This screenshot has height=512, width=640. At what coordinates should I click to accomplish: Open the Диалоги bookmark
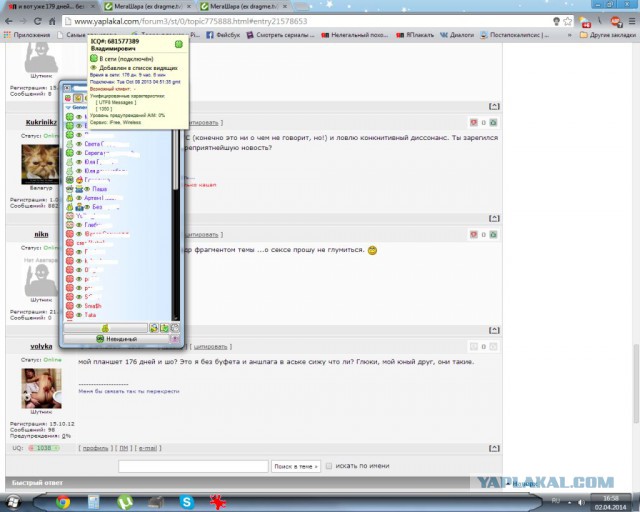(x=457, y=35)
